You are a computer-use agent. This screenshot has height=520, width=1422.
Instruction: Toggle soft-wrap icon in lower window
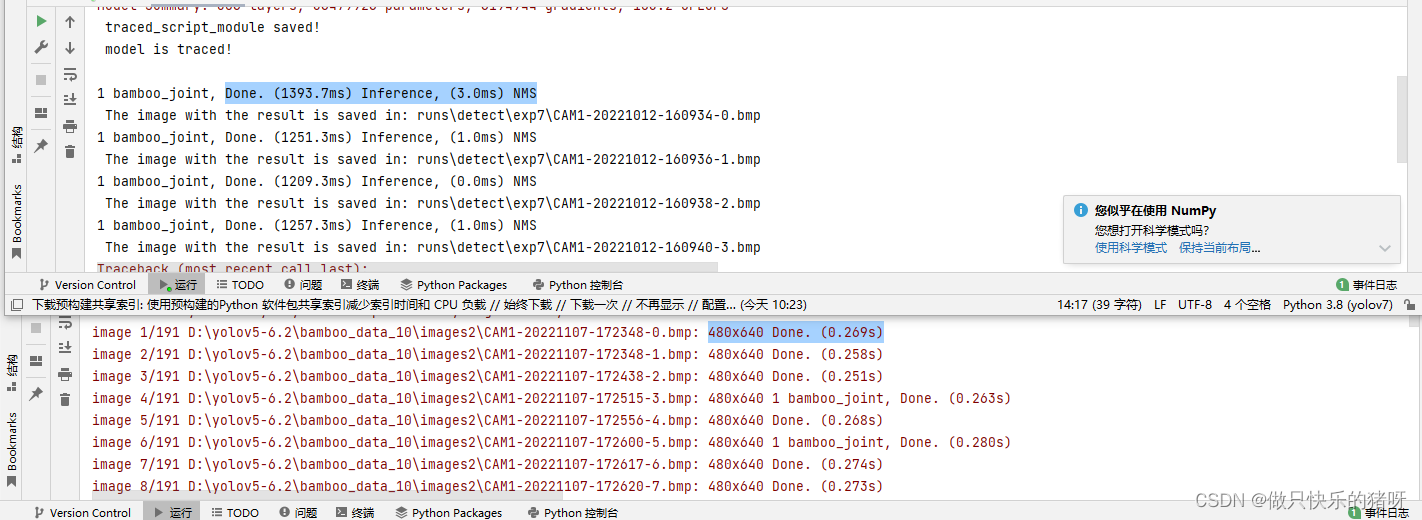[x=65, y=325]
